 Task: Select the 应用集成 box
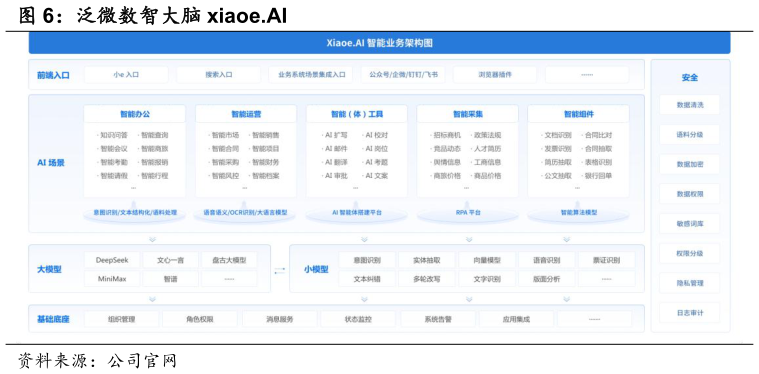(x=516, y=319)
